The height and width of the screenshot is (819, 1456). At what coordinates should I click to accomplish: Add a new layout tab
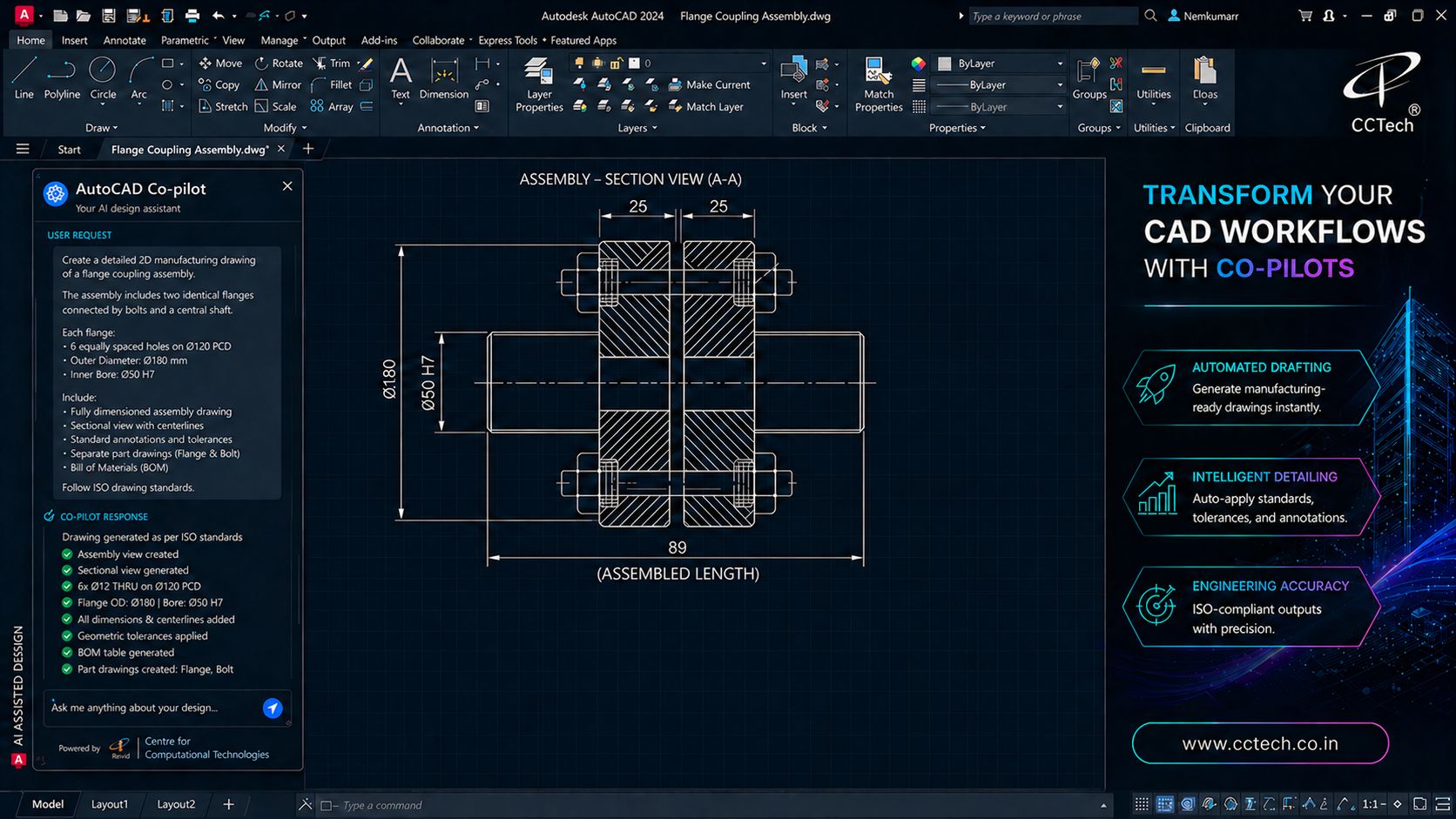tap(228, 804)
